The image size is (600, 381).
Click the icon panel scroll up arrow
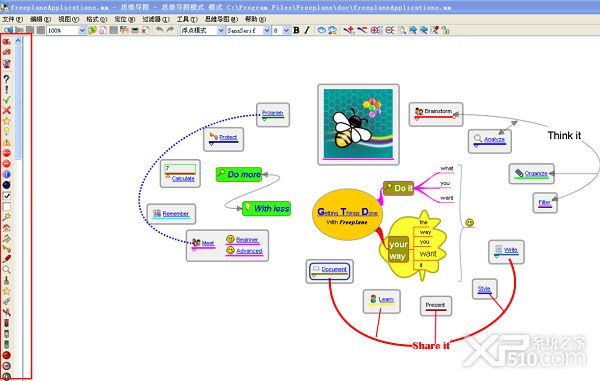coord(18,41)
